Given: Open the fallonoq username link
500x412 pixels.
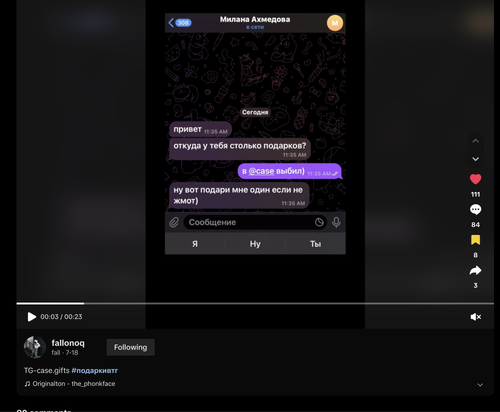Looking at the screenshot, I should coord(68,343).
